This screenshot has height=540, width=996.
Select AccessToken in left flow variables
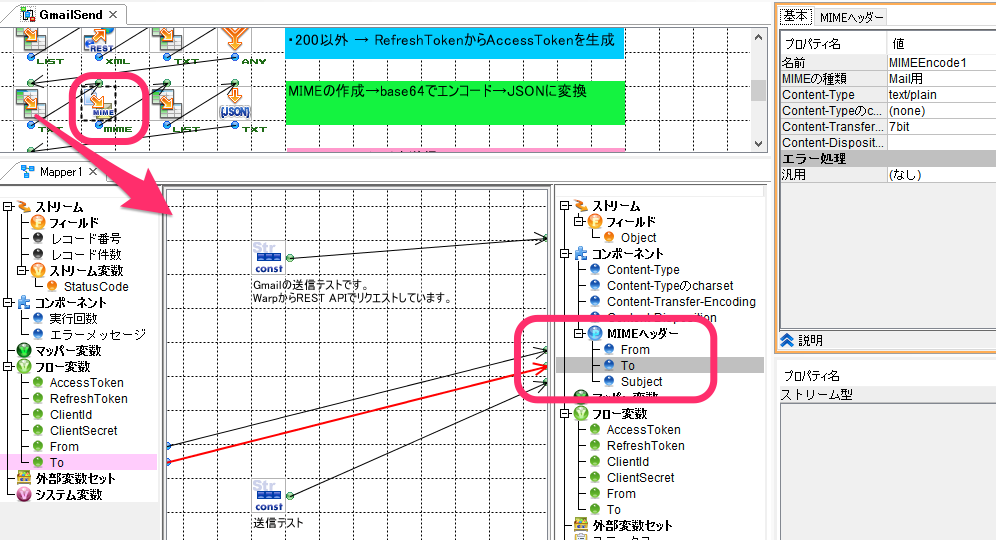pyautogui.click(x=86, y=382)
